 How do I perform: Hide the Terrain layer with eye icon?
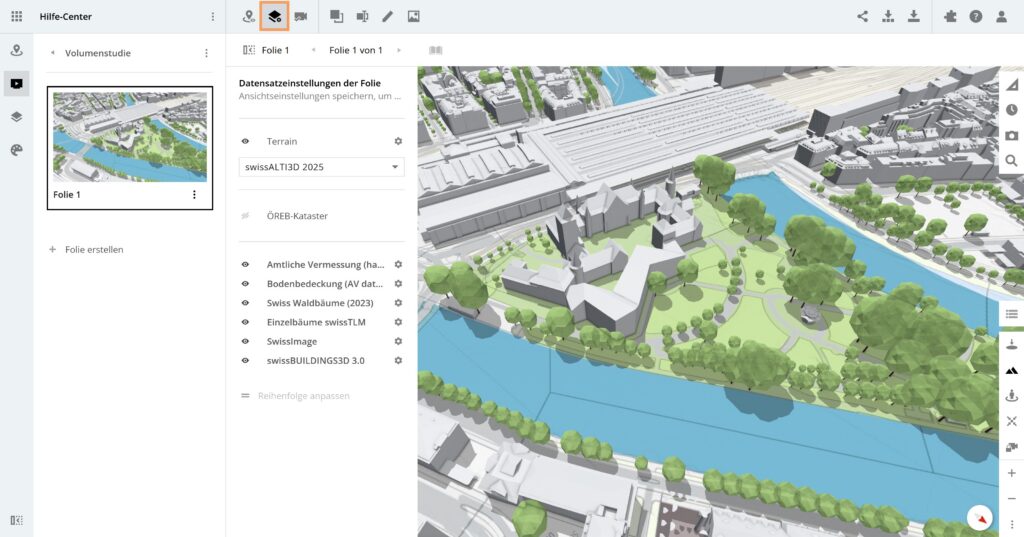245,142
